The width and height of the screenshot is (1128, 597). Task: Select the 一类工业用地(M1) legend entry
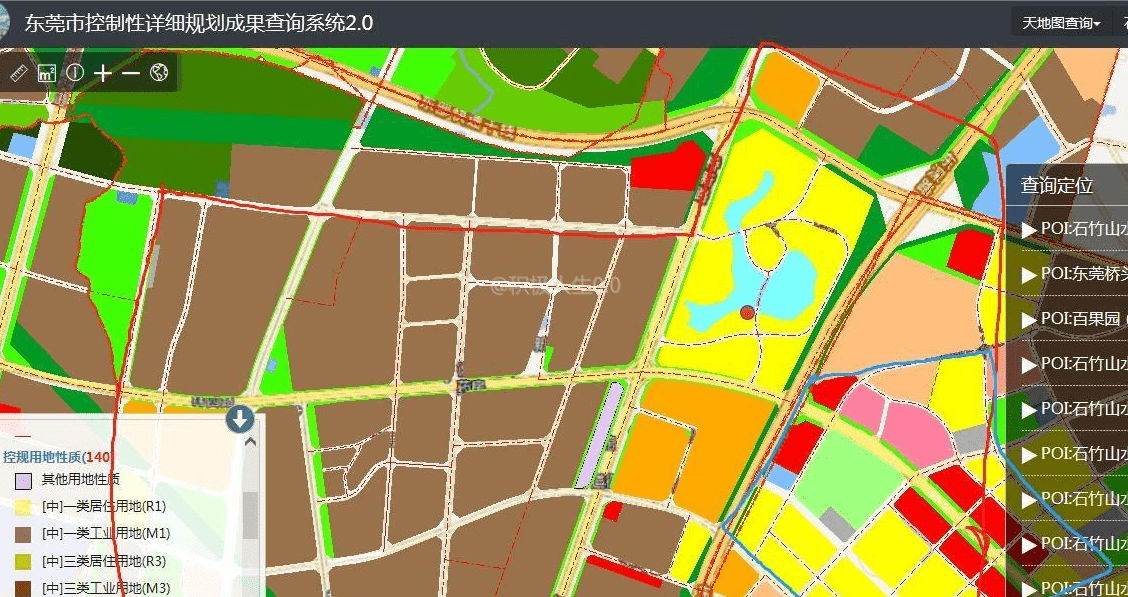point(105,534)
